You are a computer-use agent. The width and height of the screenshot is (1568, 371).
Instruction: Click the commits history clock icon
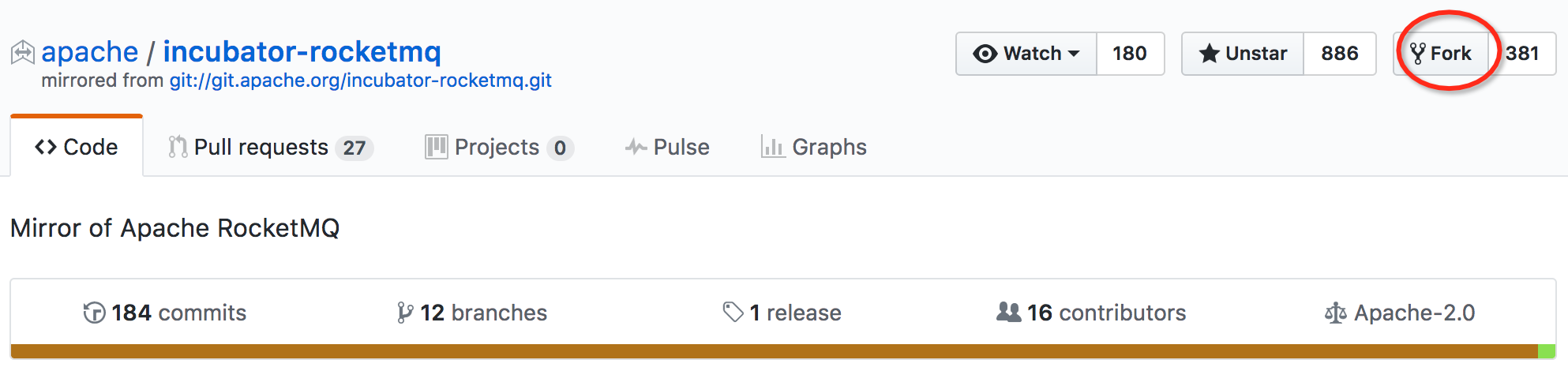click(94, 313)
